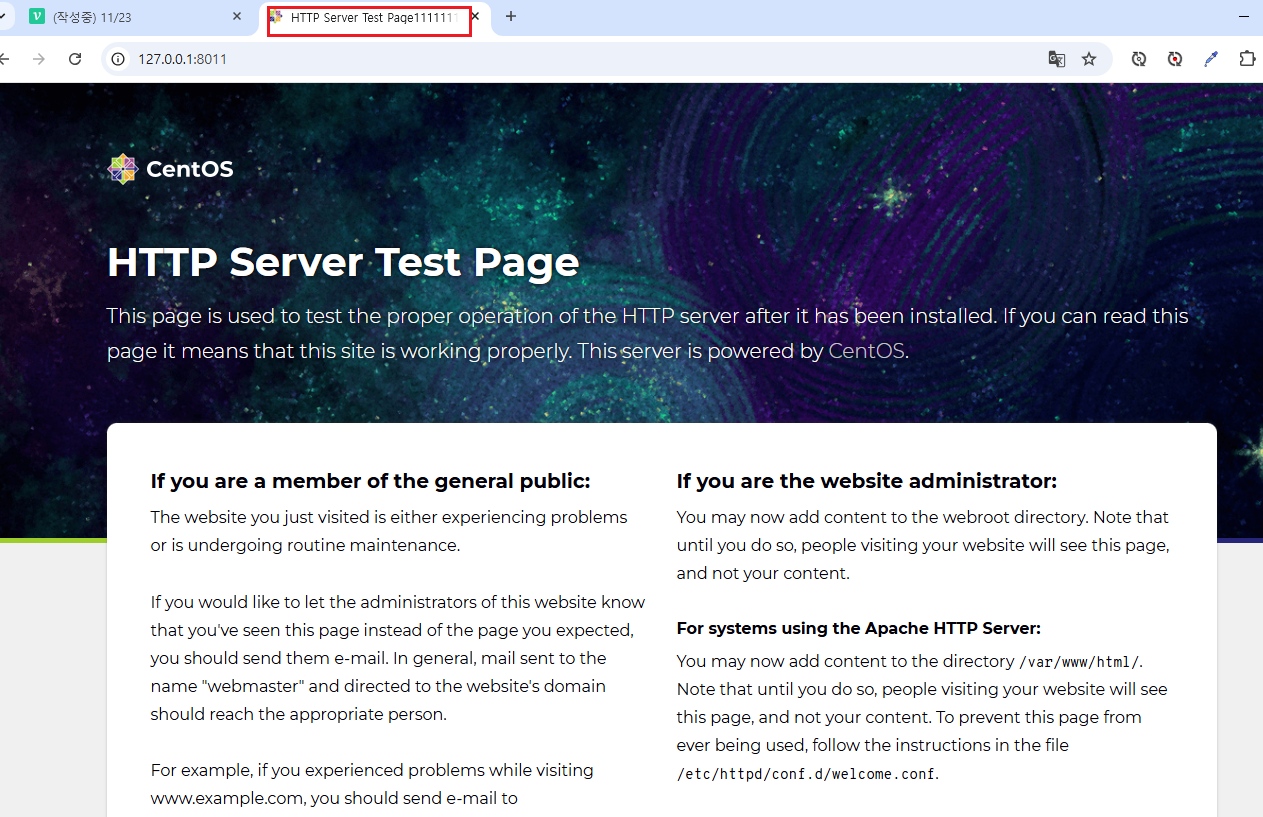Click "If you are the website administrator:" heading
This screenshot has height=817, width=1263.
tap(866, 481)
